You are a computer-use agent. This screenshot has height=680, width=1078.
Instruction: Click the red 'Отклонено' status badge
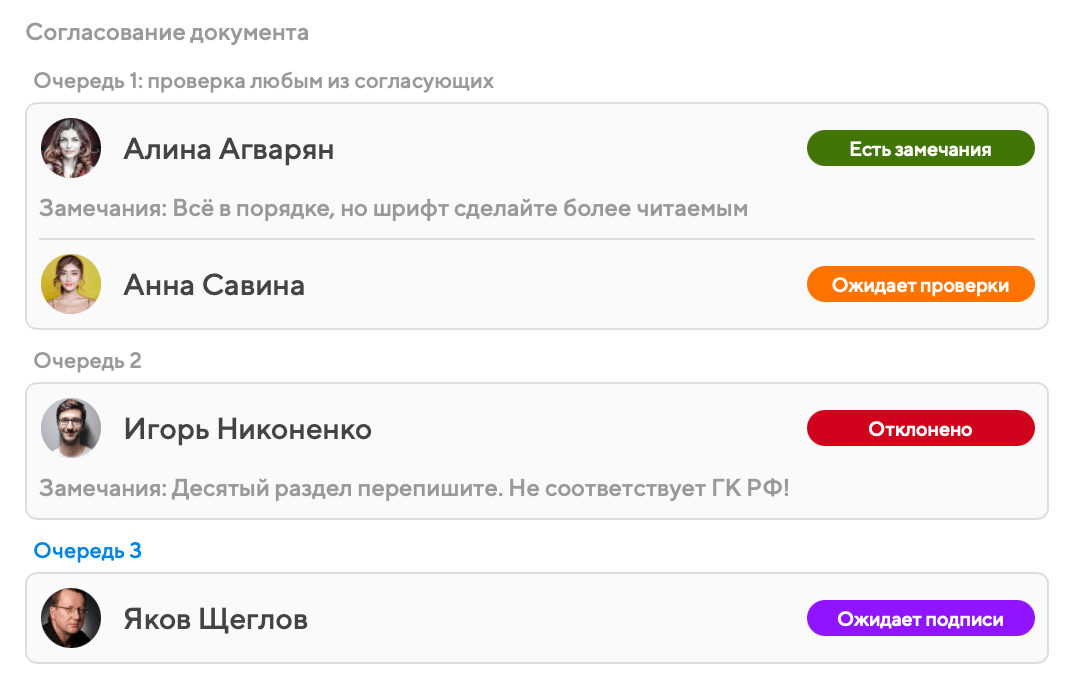click(x=920, y=429)
